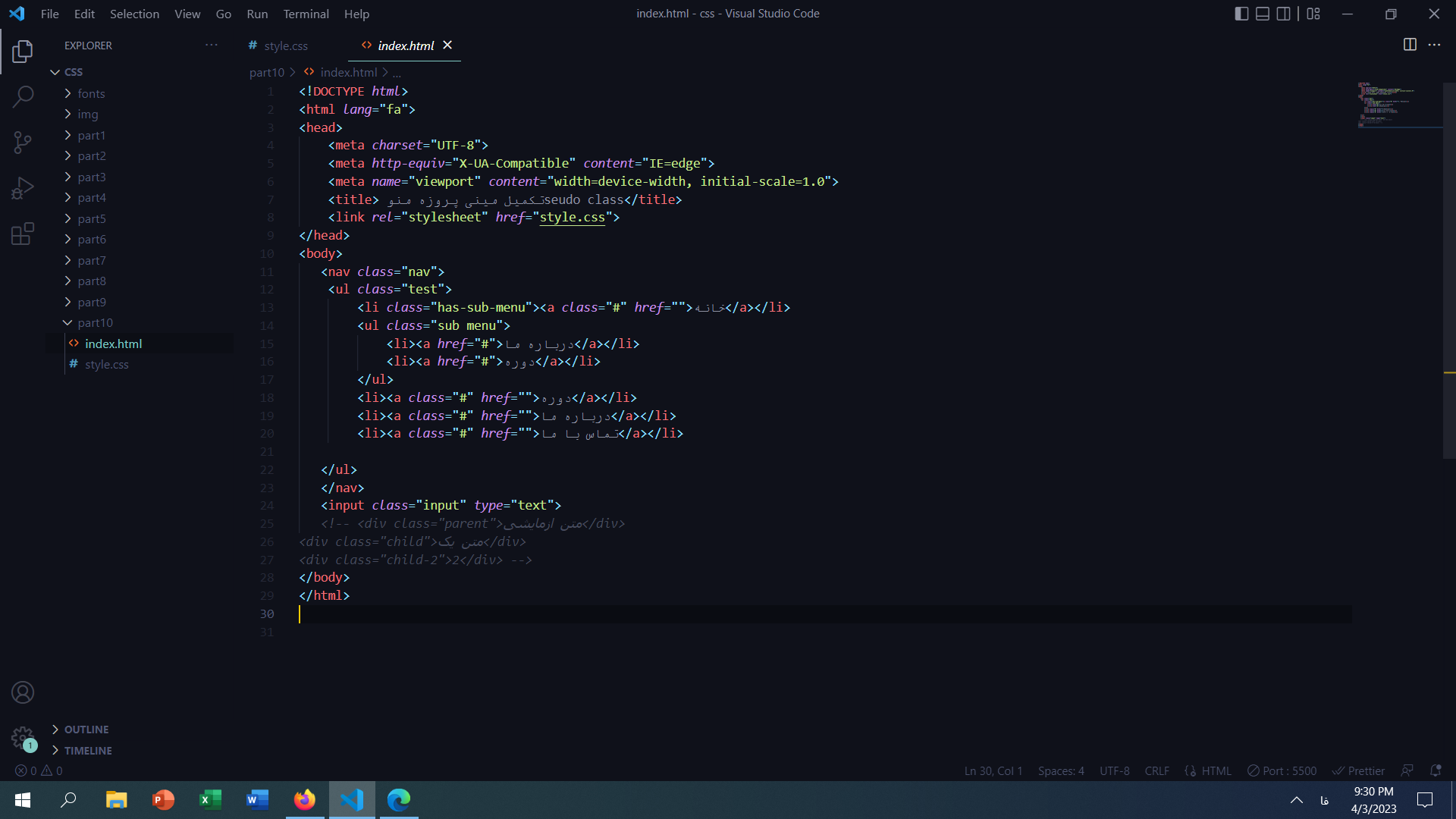
Task: Open the Terminal menu
Action: 306,14
